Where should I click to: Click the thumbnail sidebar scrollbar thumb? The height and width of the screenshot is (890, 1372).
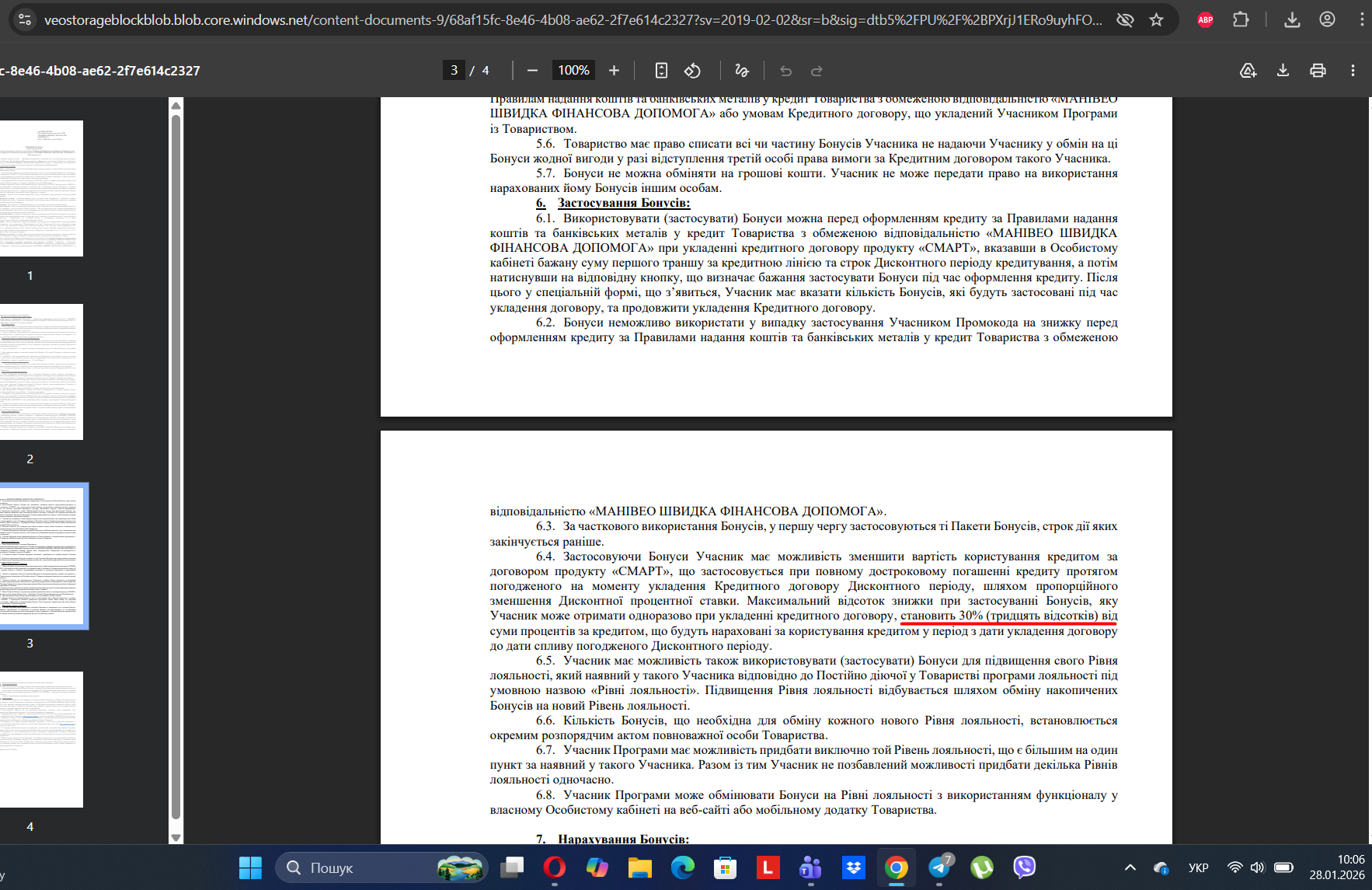[x=176, y=466]
